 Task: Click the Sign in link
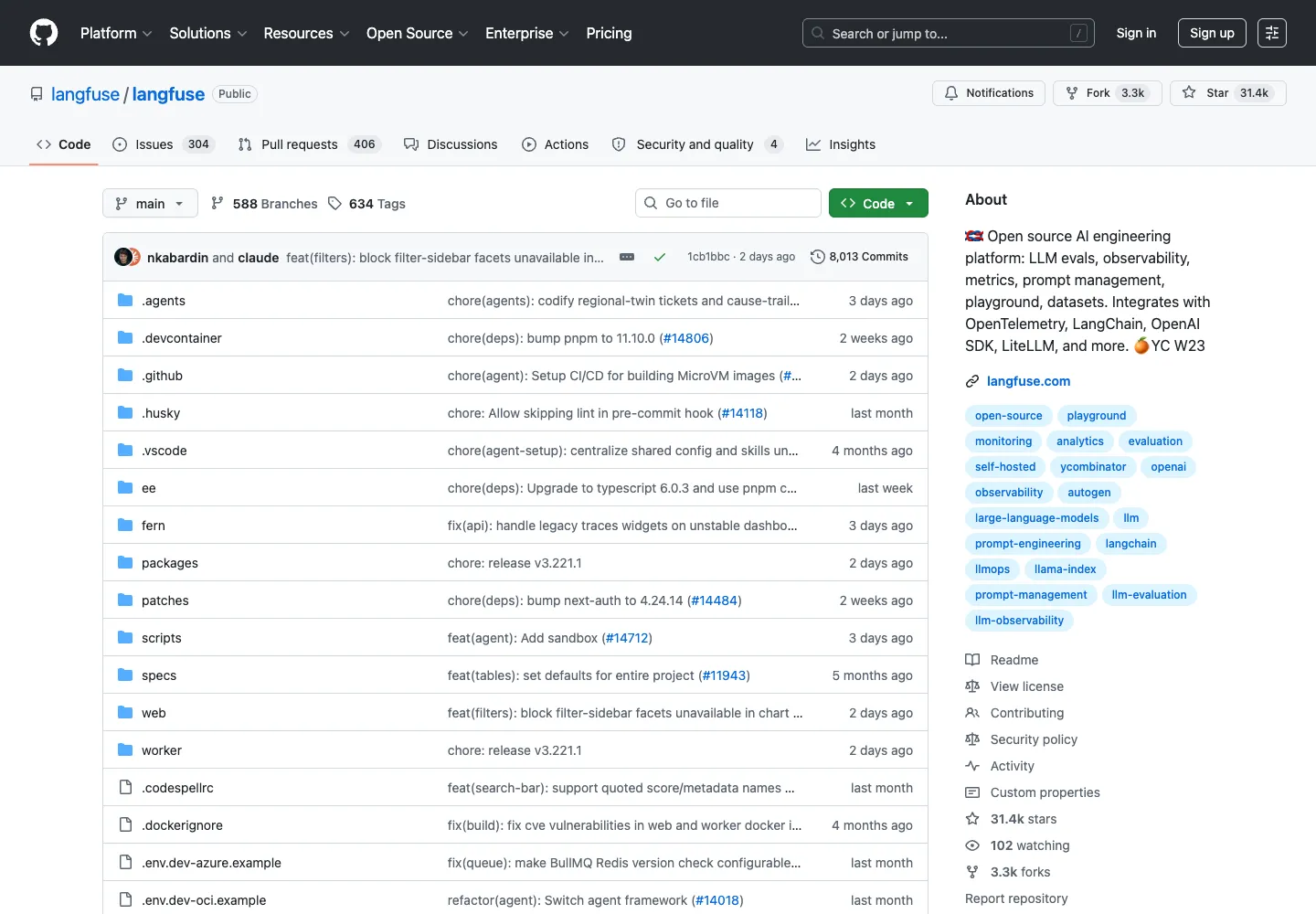[1136, 33]
